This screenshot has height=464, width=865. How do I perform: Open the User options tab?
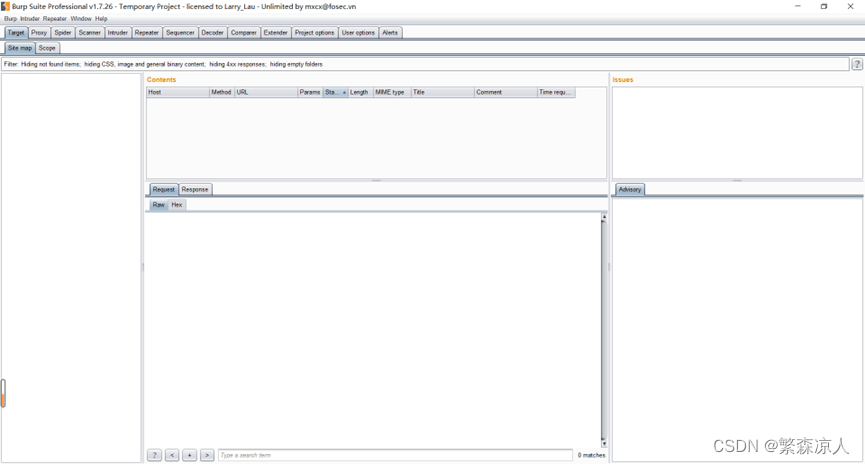[x=358, y=33]
